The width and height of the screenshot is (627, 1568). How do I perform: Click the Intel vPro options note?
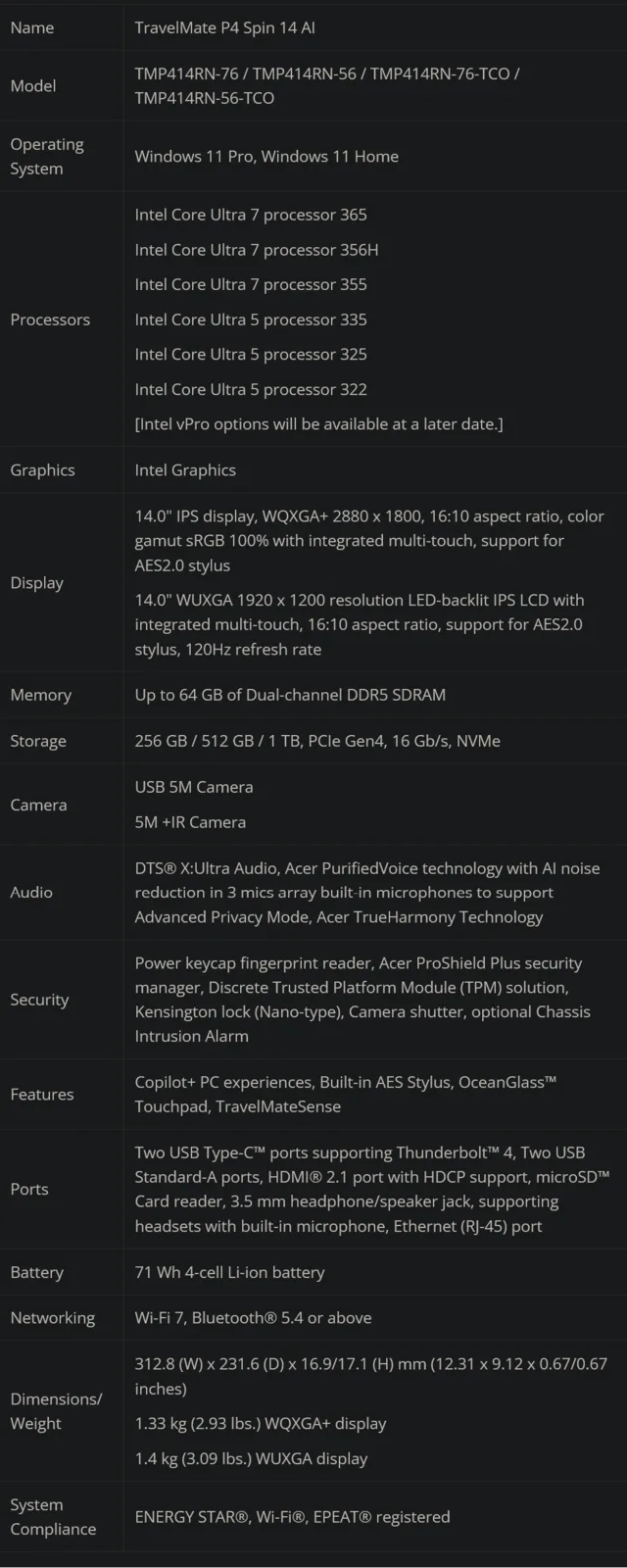[318, 424]
